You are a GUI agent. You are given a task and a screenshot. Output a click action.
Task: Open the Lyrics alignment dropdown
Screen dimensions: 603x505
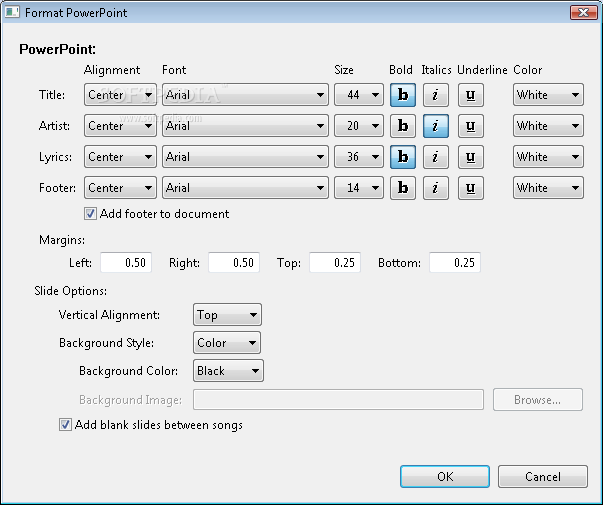coord(120,157)
